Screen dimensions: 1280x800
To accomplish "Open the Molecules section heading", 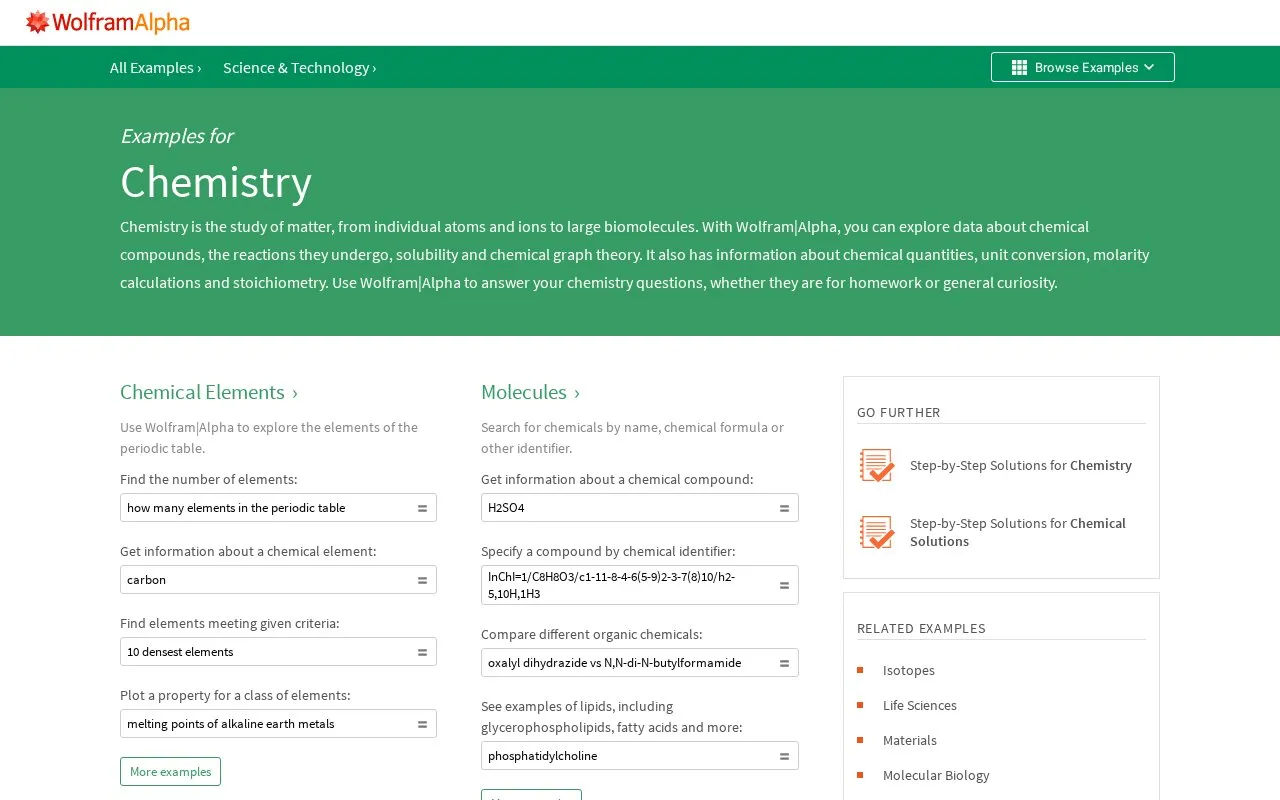I will (530, 392).
